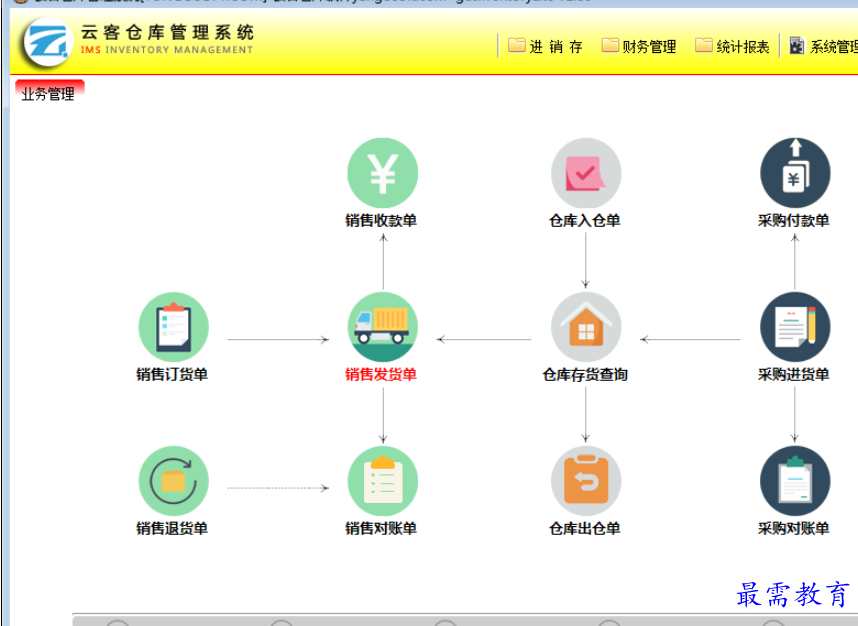This screenshot has height=626, width=858.
Task: Open the 仓库存货查询 inventory query icon
Action: (x=586, y=325)
